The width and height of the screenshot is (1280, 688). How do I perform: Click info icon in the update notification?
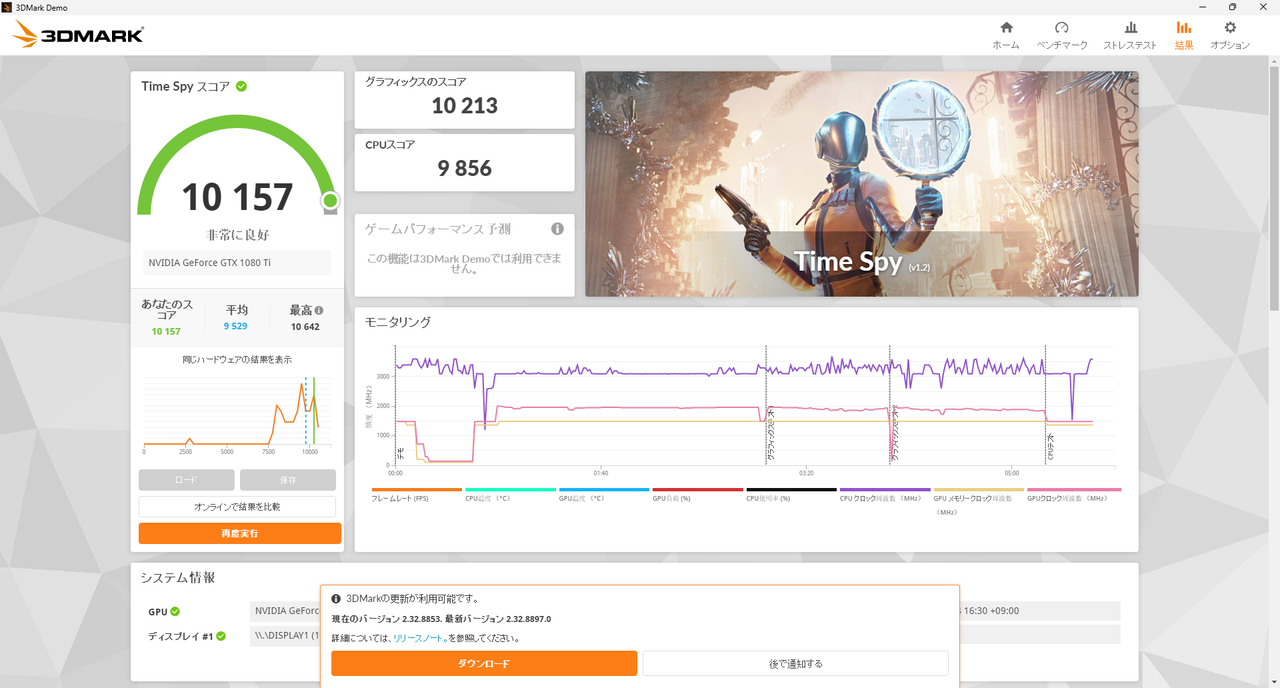coord(336,598)
